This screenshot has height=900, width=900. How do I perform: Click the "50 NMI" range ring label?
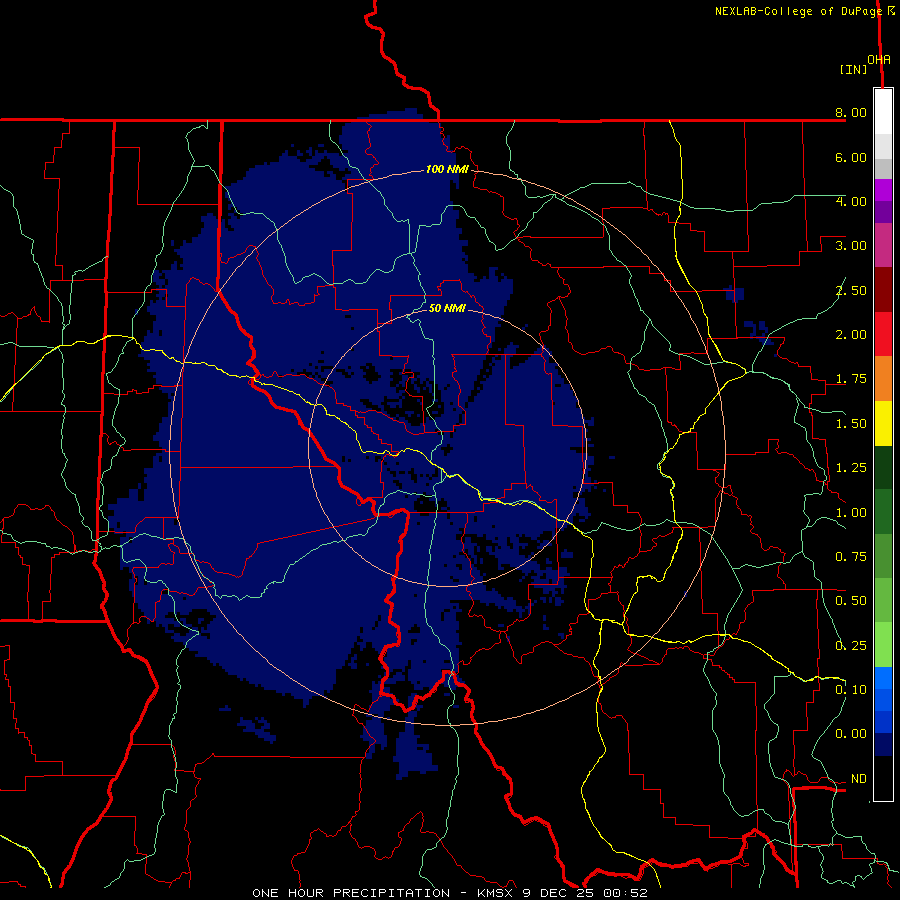(x=447, y=308)
